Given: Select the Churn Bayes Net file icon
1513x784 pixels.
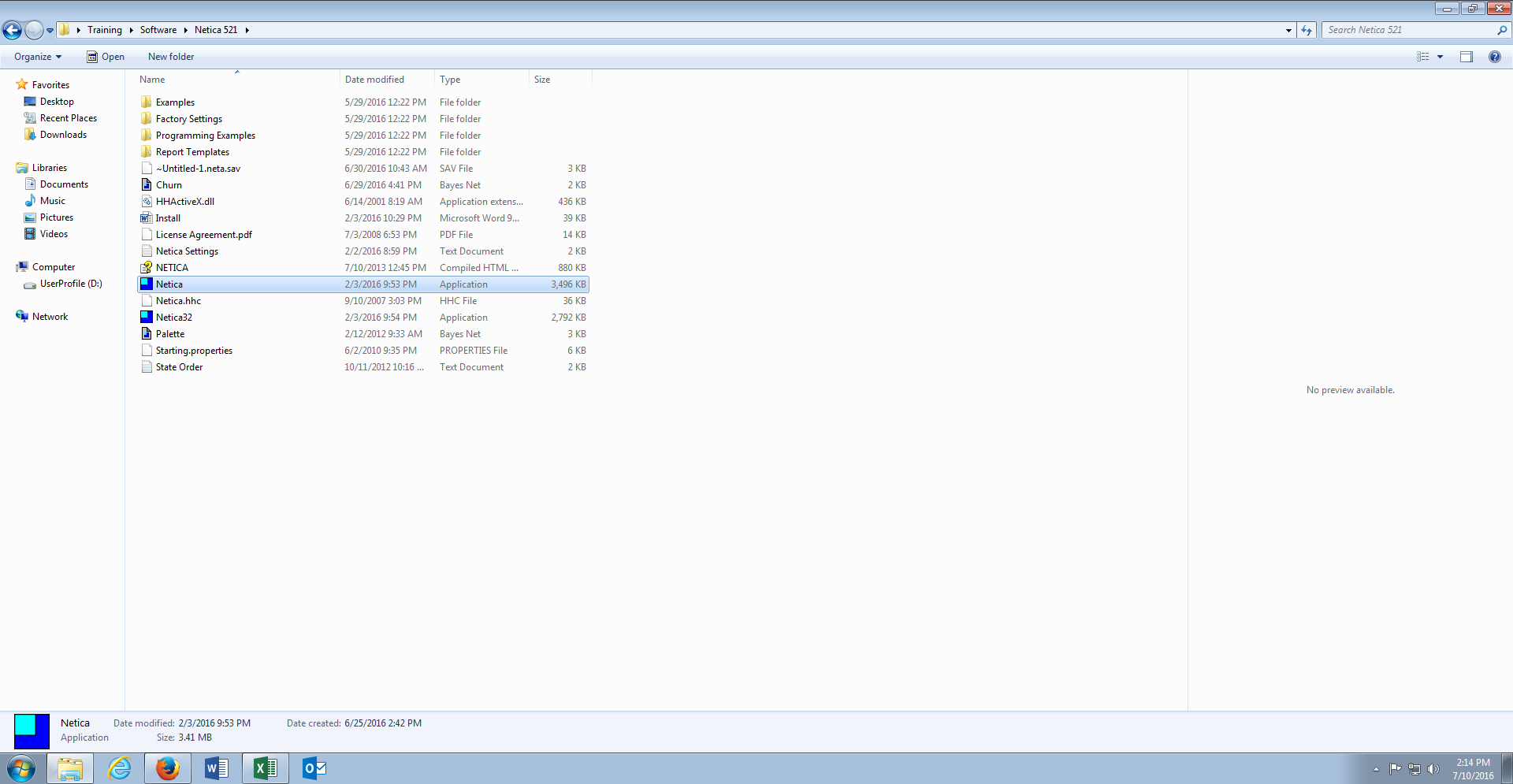Looking at the screenshot, I should point(147,184).
